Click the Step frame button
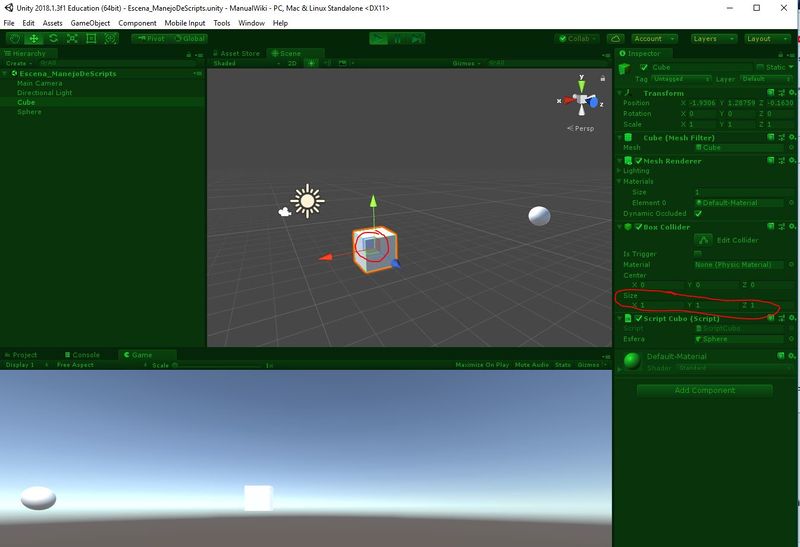 point(416,39)
